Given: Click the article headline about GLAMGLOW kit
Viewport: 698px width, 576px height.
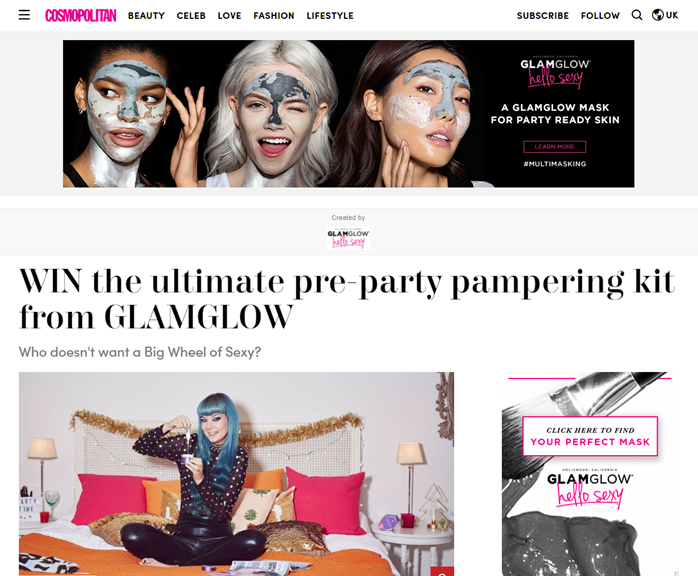Looking at the screenshot, I should (347, 299).
